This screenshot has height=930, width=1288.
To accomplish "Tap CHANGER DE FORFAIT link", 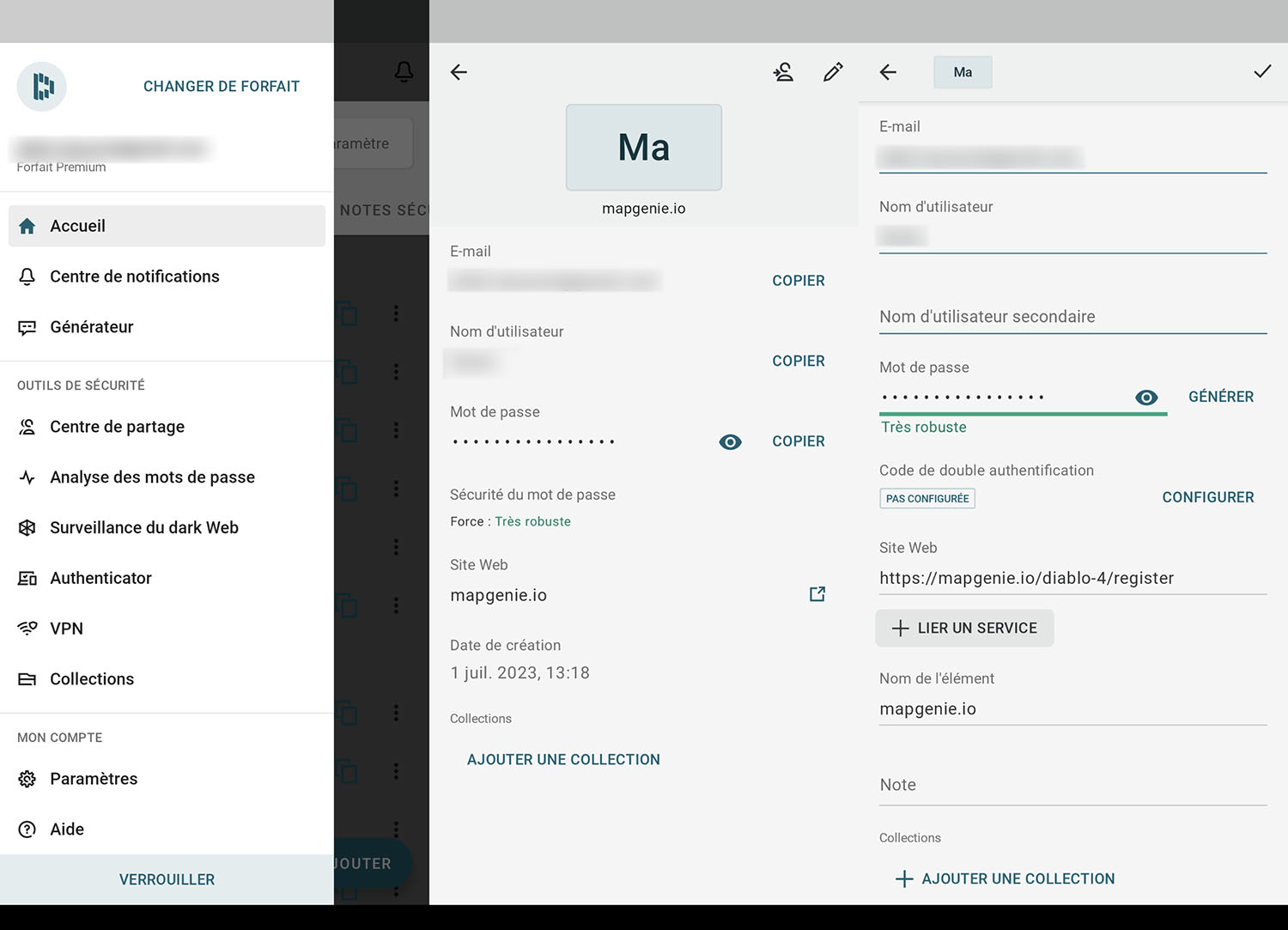I will (x=222, y=87).
